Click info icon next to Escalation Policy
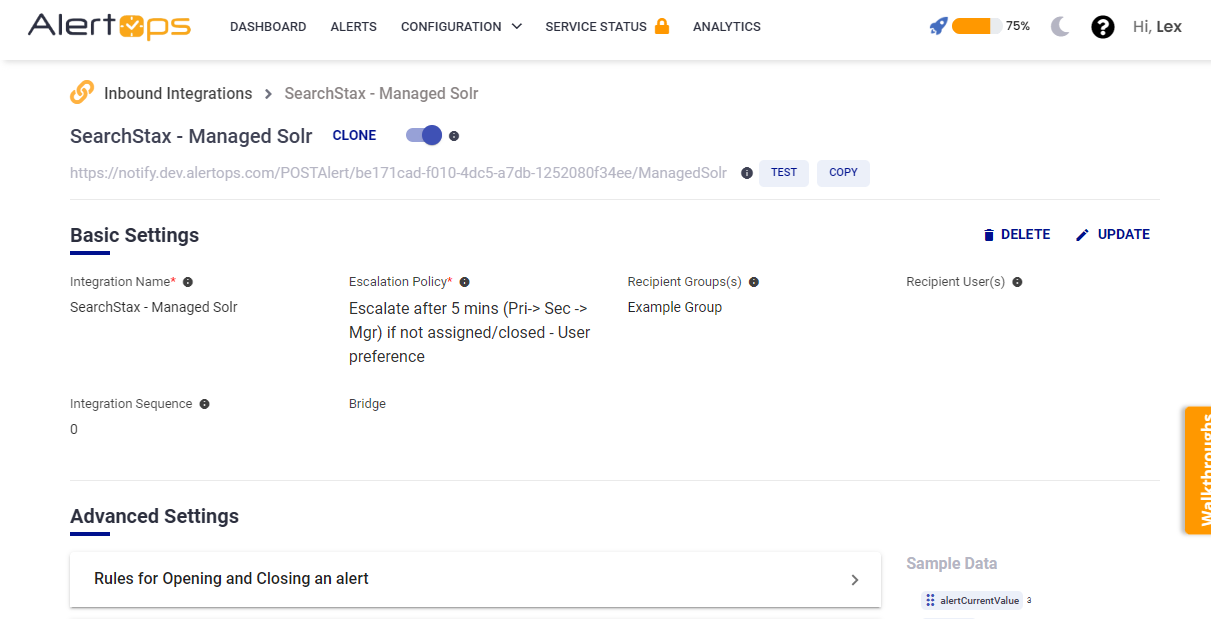Screen dimensions: 1211x619 coord(464,282)
